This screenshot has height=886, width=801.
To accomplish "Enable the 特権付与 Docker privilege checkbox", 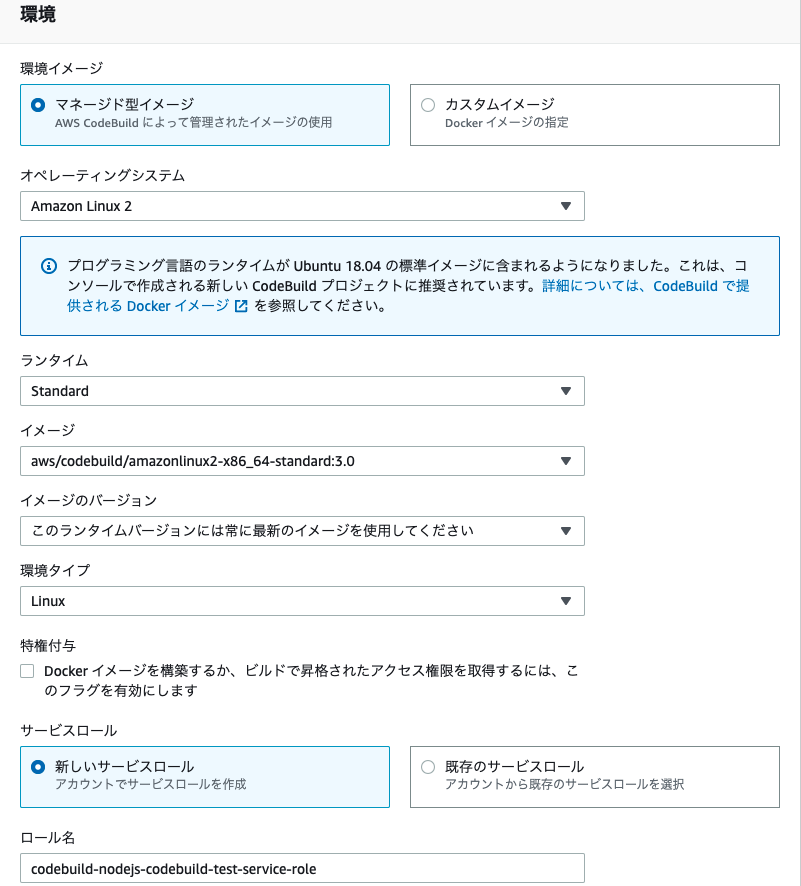I will (x=27, y=670).
